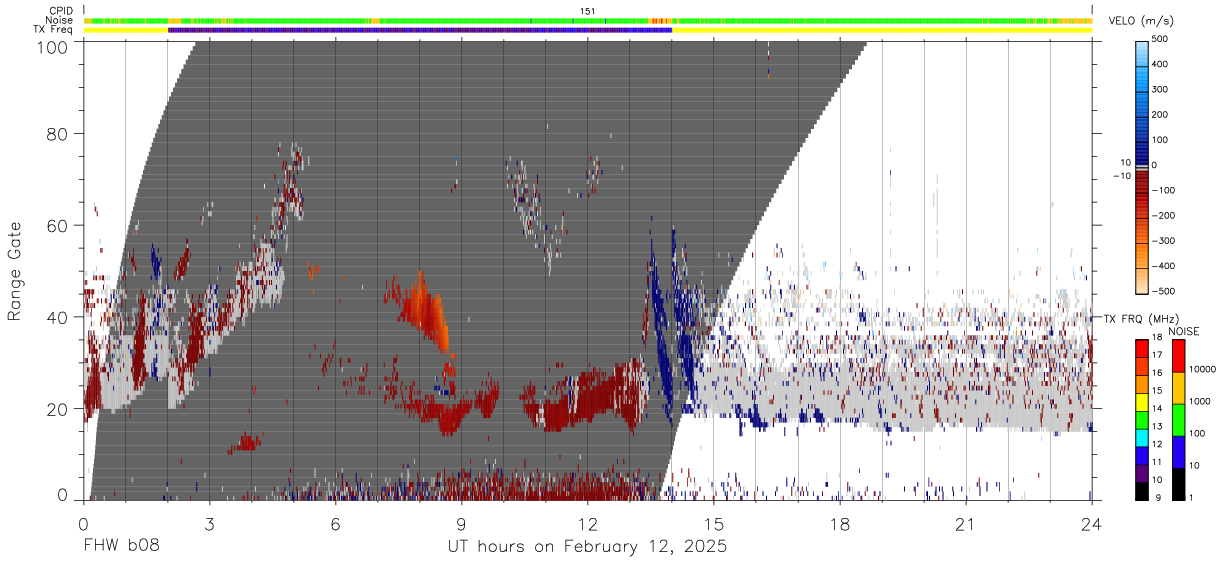Click the NOISE legend title
The height and width of the screenshot is (567, 1228).
(x=1183, y=331)
